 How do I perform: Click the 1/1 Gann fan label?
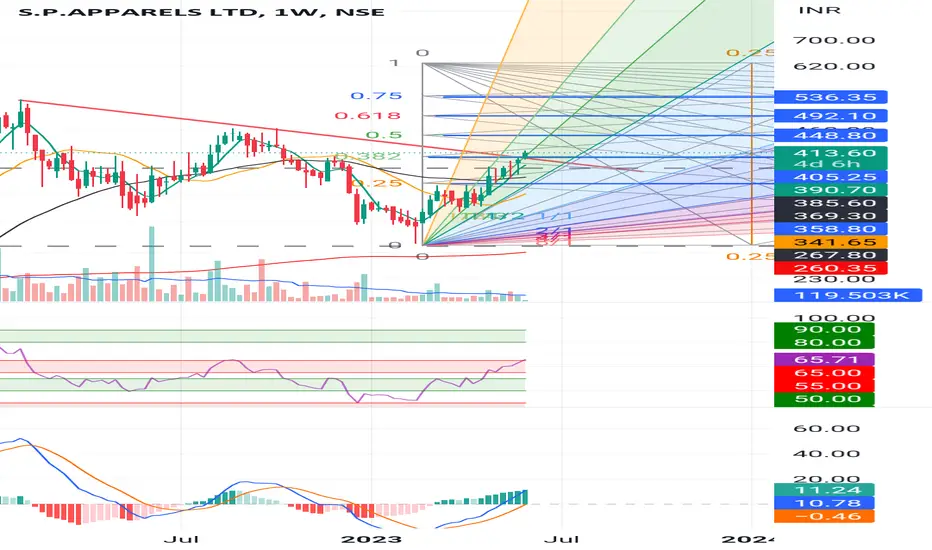tap(557, 216)
